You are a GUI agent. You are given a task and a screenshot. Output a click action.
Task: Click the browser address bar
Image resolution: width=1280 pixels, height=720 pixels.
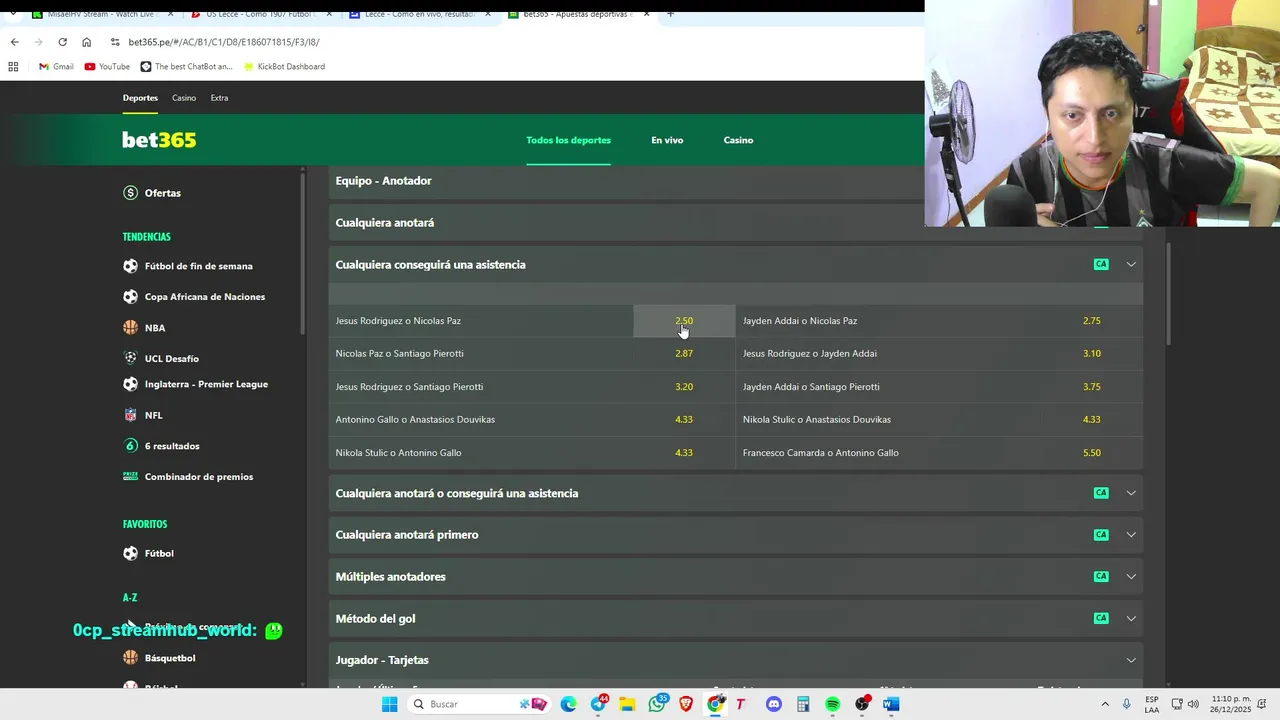pos(500,42)
